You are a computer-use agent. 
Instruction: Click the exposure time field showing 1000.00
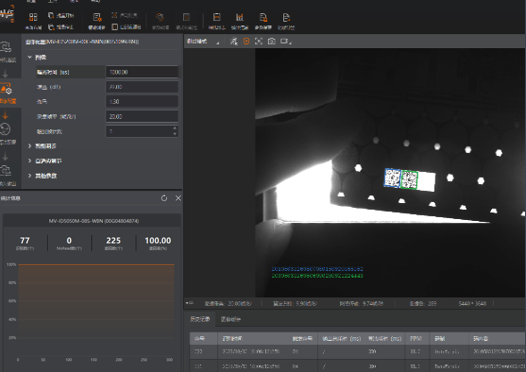point(142,72)
